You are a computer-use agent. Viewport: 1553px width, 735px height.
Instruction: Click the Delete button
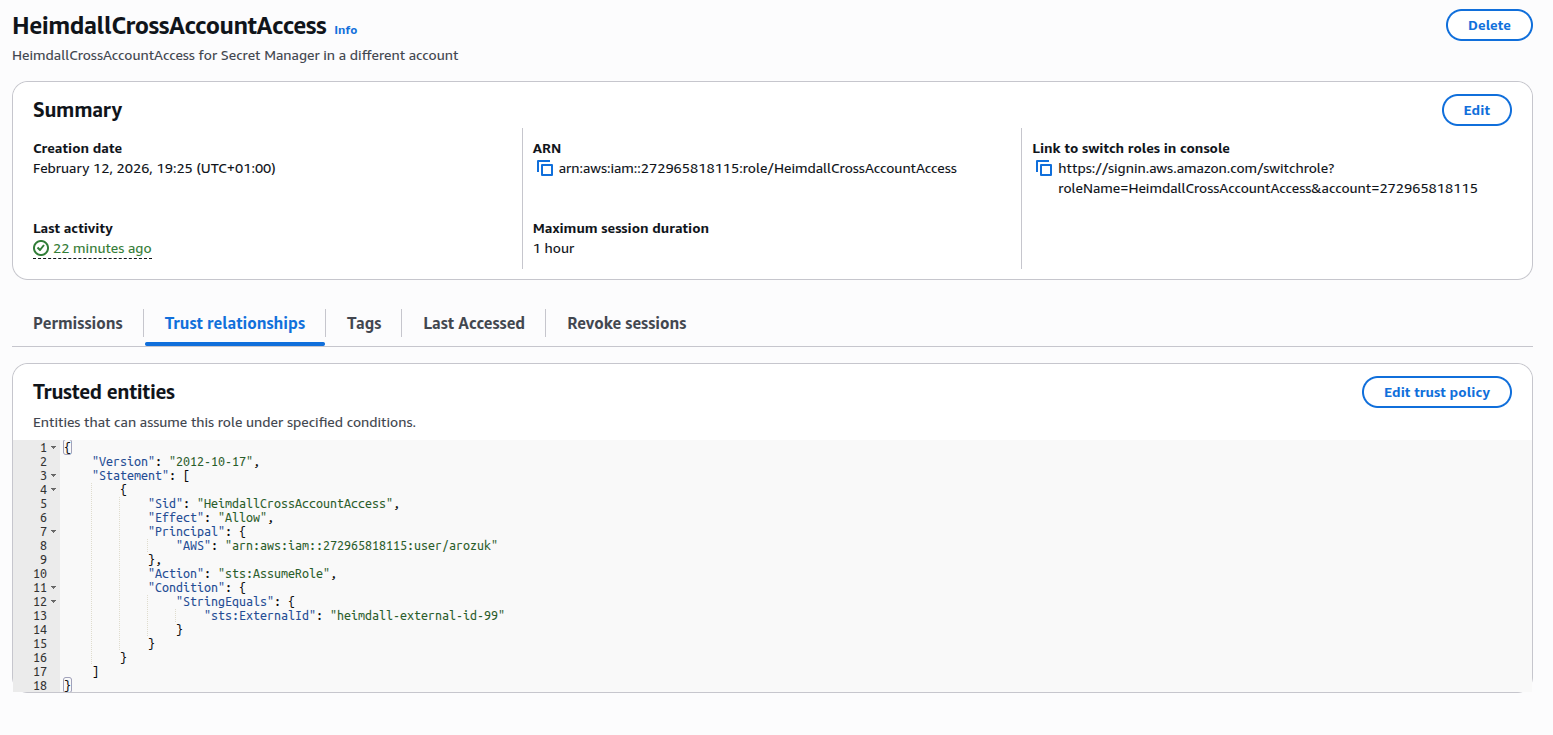click(1489, 25)
